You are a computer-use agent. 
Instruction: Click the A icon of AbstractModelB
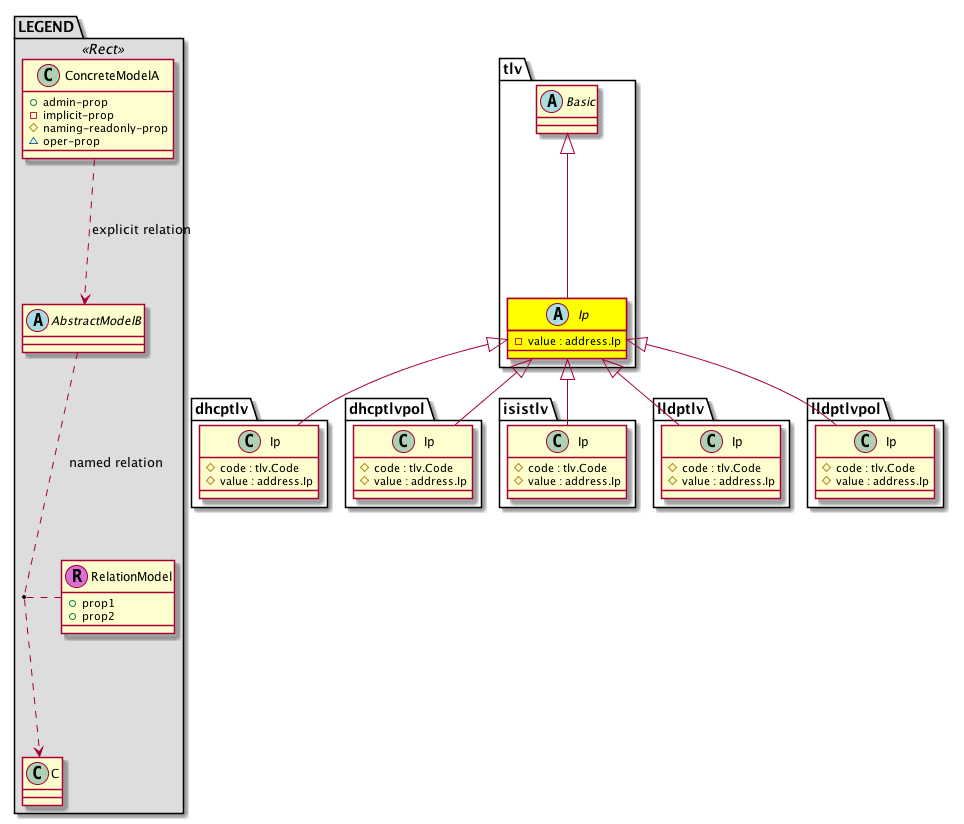coord(36,323)
